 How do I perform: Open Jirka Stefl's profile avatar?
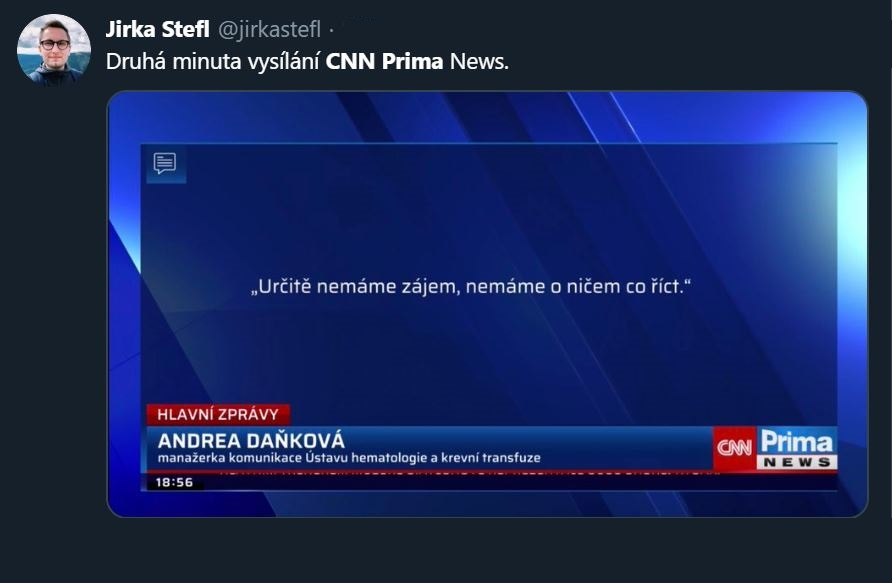[54, 50]
